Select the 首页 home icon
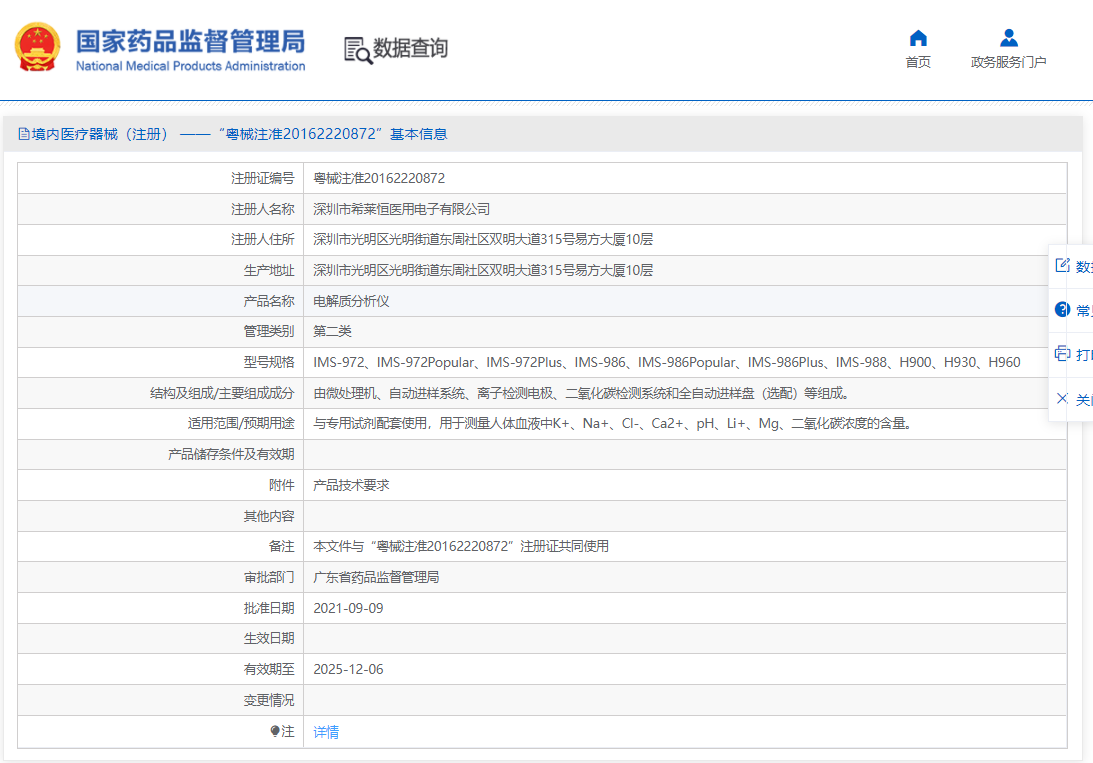 tap(917, 37)
